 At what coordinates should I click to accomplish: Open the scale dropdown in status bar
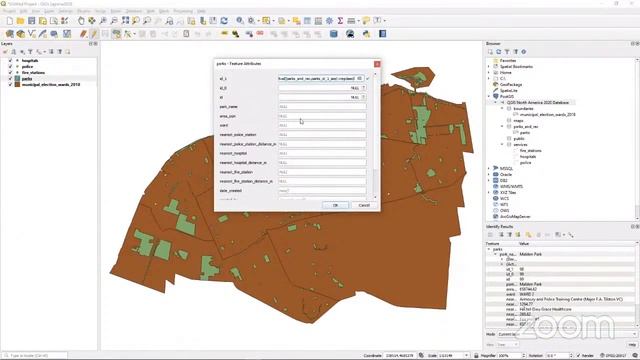pos(467,356)
